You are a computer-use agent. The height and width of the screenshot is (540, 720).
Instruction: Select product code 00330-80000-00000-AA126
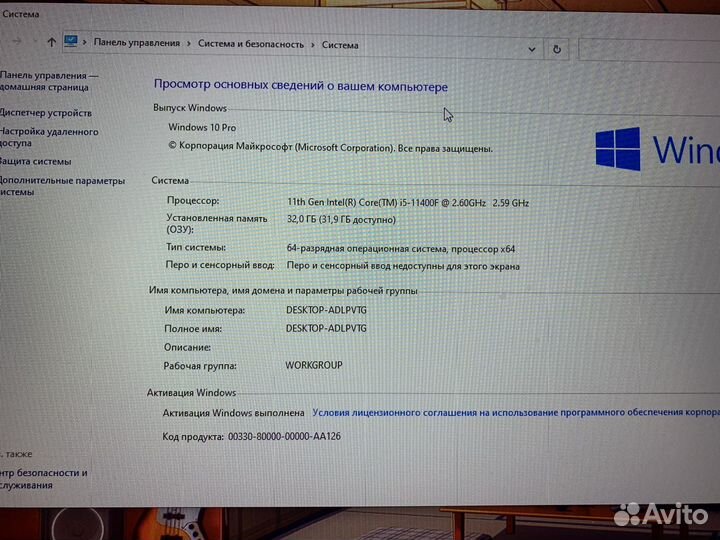point(284,436)
